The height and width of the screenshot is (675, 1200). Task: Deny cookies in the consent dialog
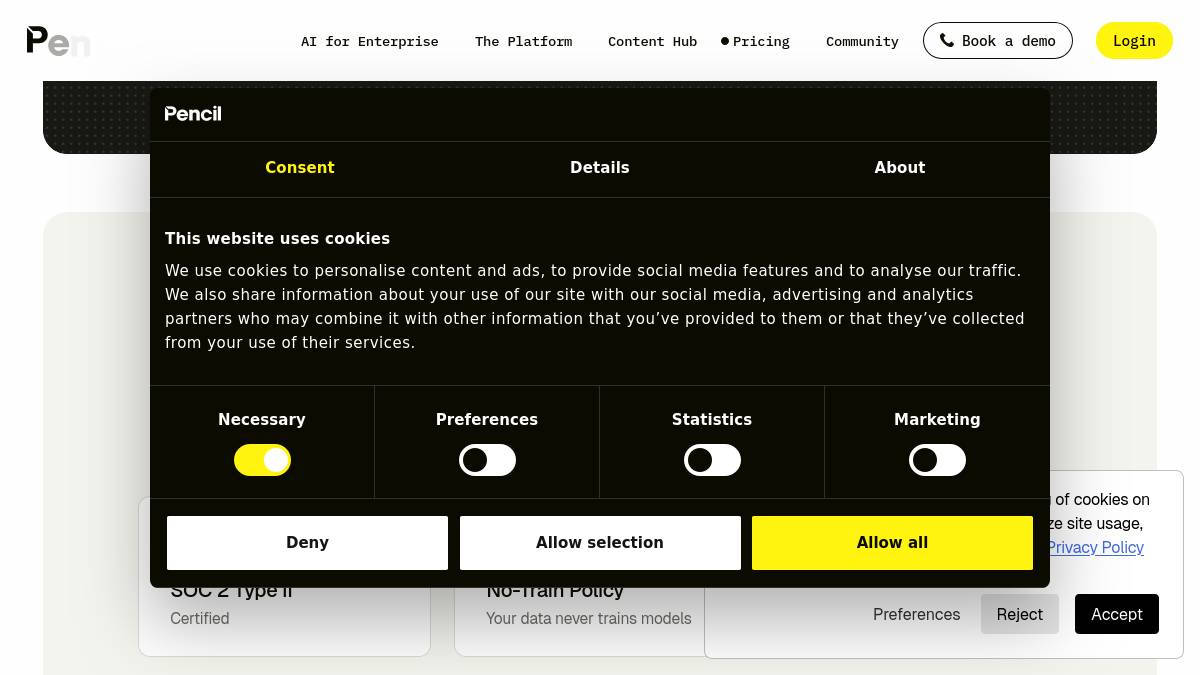point(307,543)
